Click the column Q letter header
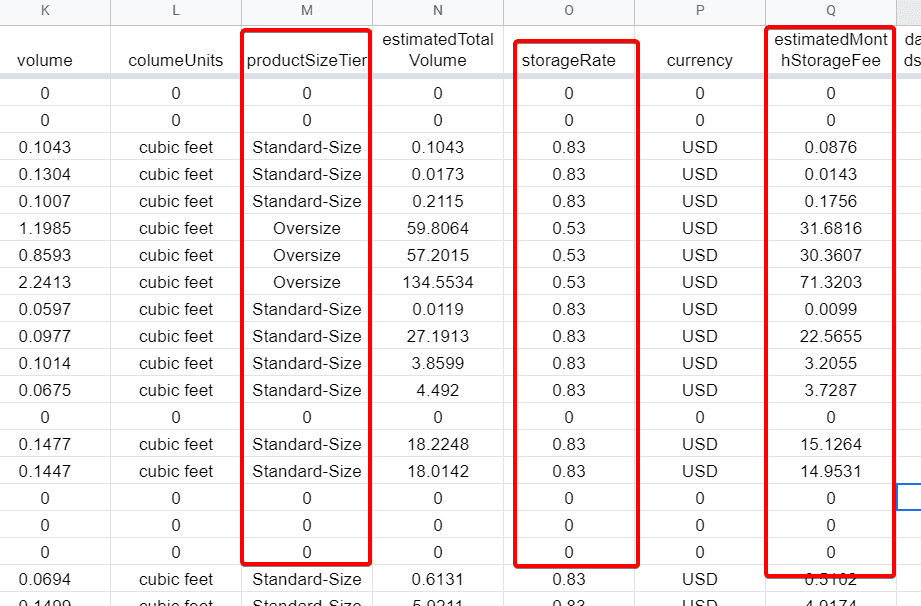 tap(830, 11)
